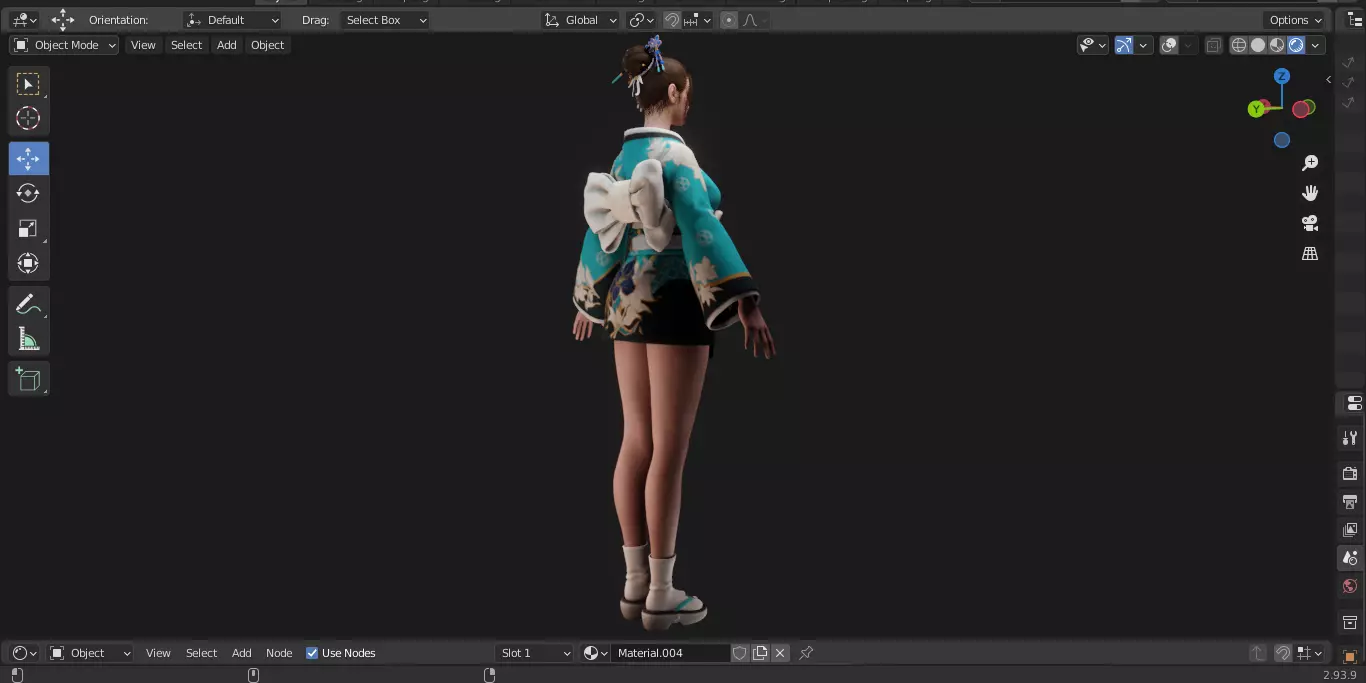1366x683 pixels.
Task: Open the Tool properties tab
Action: click(x=1350, y=438)
